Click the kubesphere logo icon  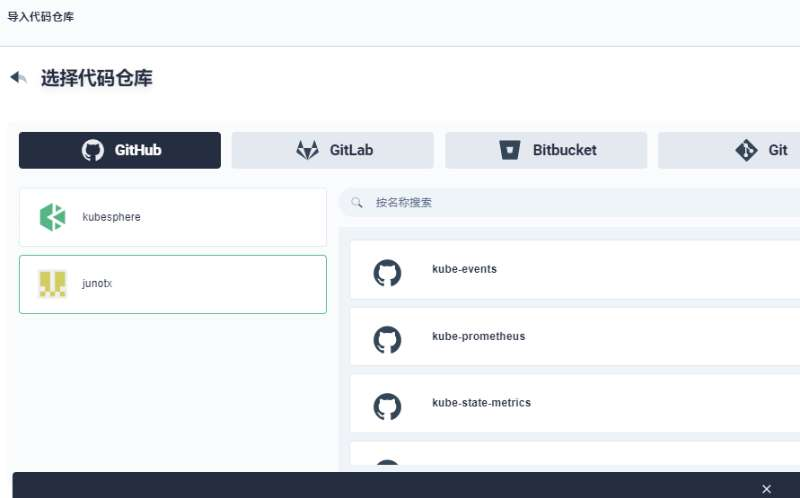53,217
